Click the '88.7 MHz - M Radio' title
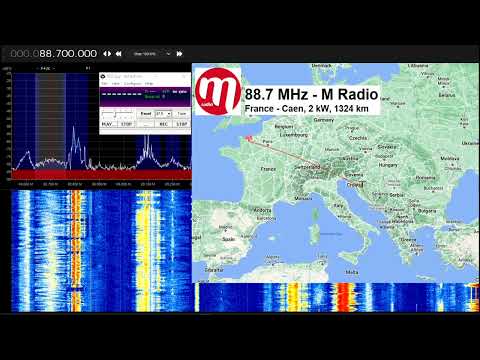Screen dimensions: 480x360 coord(311,94)
